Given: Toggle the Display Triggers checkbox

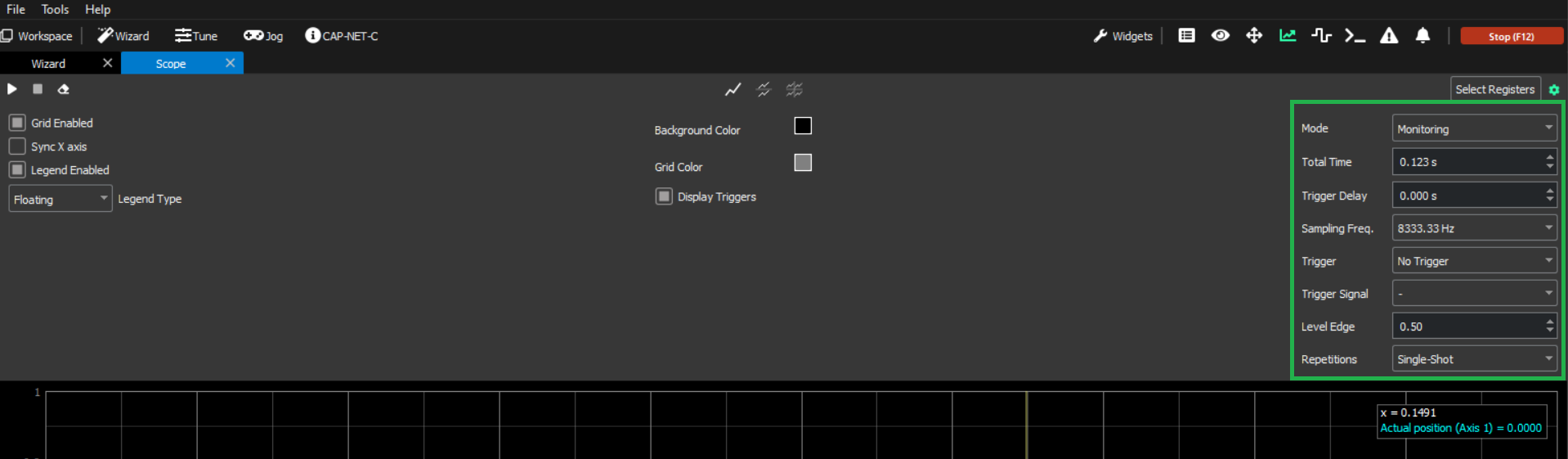Looking at the screenshot, I should (664, 196).
